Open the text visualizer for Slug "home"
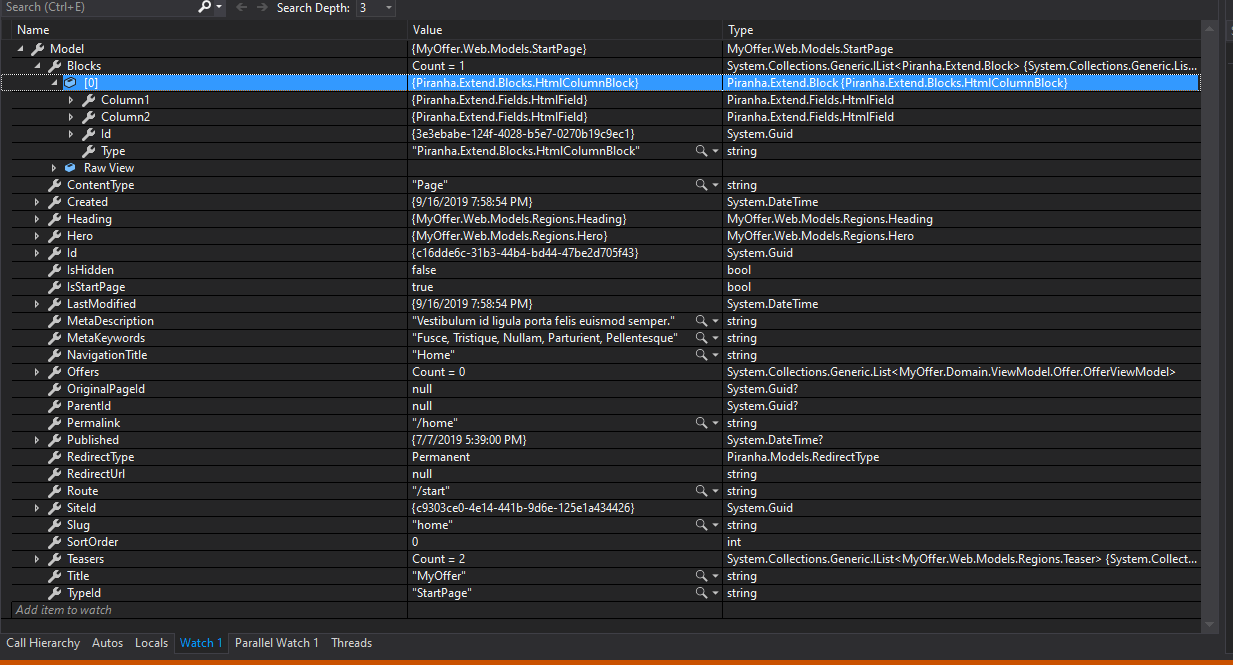 point(699,524)
